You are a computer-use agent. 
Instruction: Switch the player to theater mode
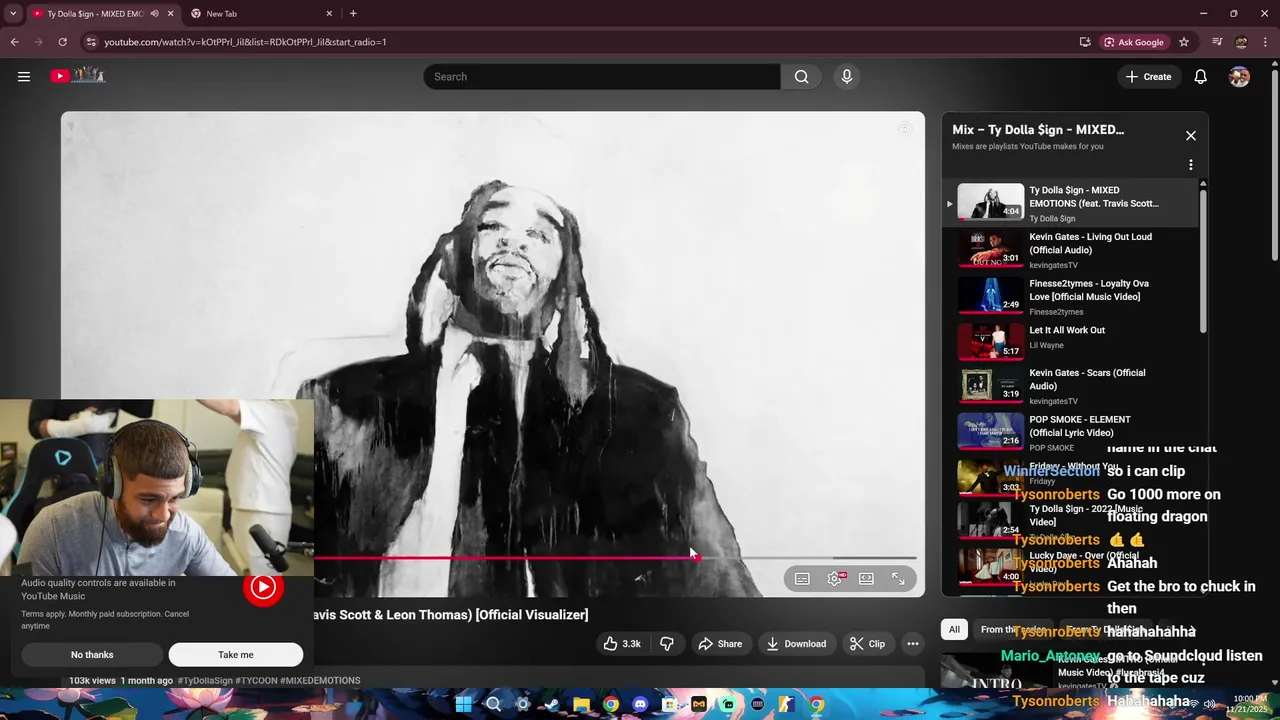tap(866, 579)
